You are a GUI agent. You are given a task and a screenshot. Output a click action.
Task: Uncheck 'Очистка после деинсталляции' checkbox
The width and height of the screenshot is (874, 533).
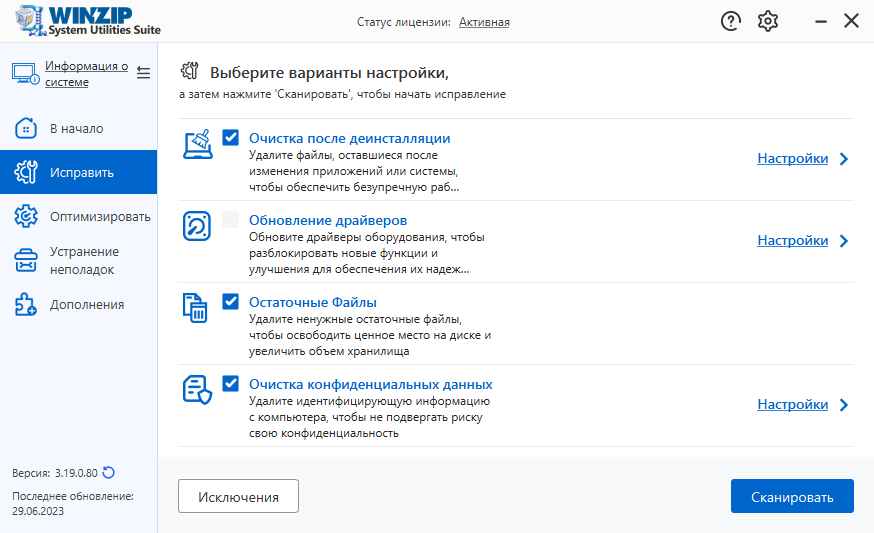(231, 138)
